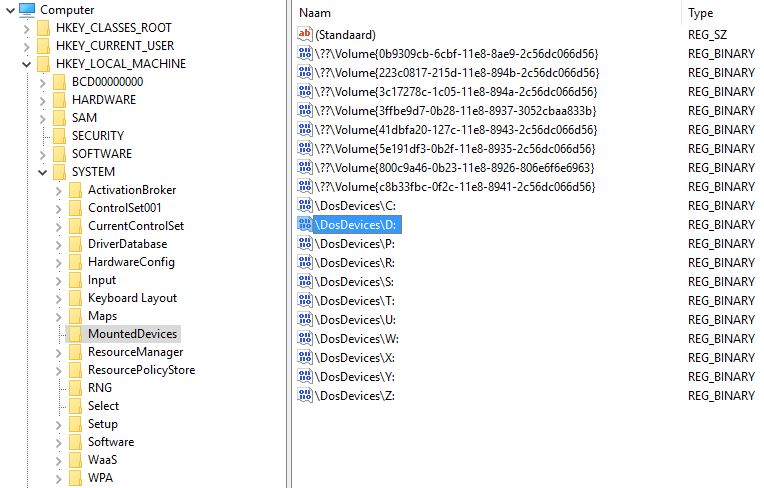The width and height of the screenshot is (764, 488).
Task: Expand the Setup key
Action: 59,425
